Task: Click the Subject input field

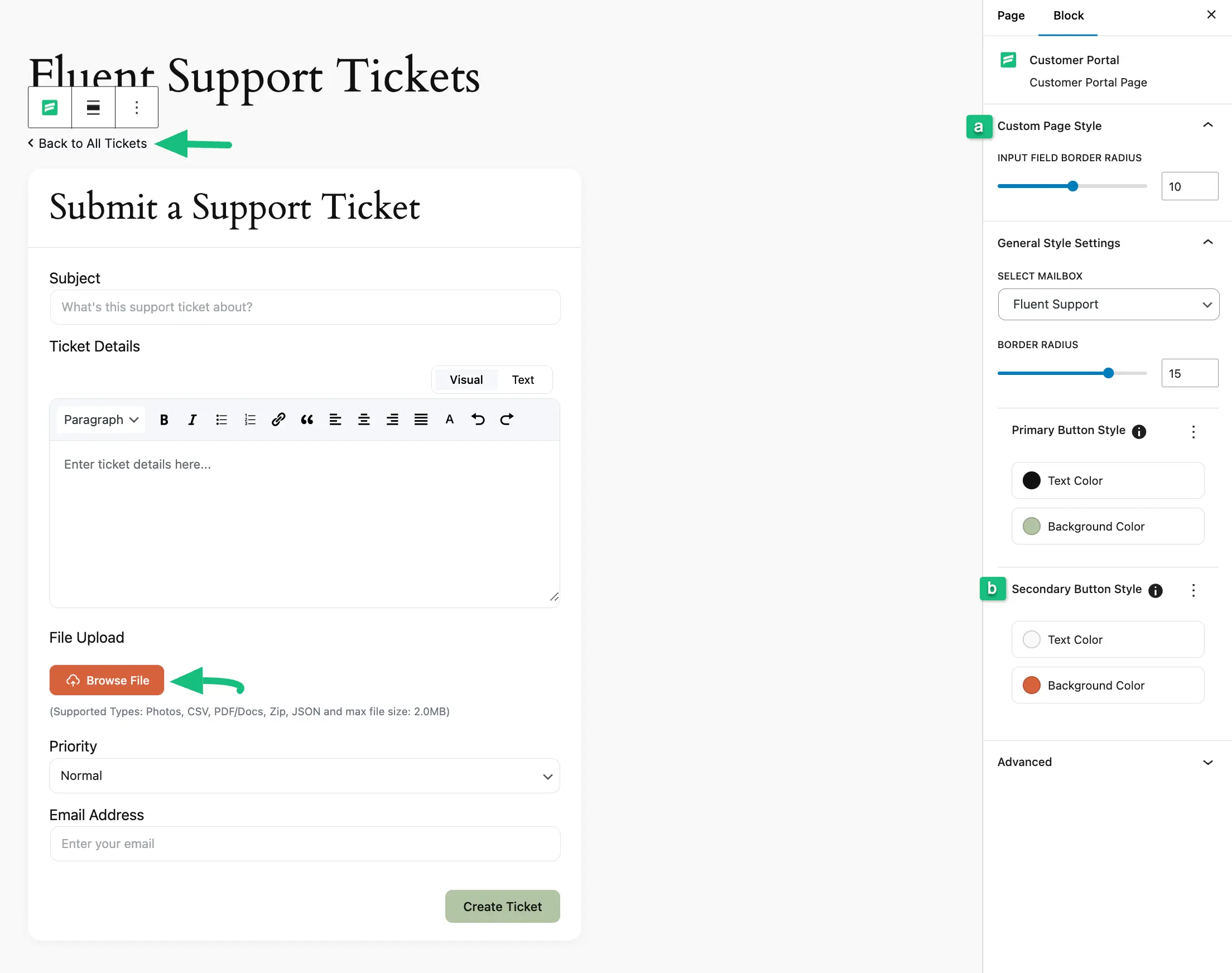Action: coord(305,307)
